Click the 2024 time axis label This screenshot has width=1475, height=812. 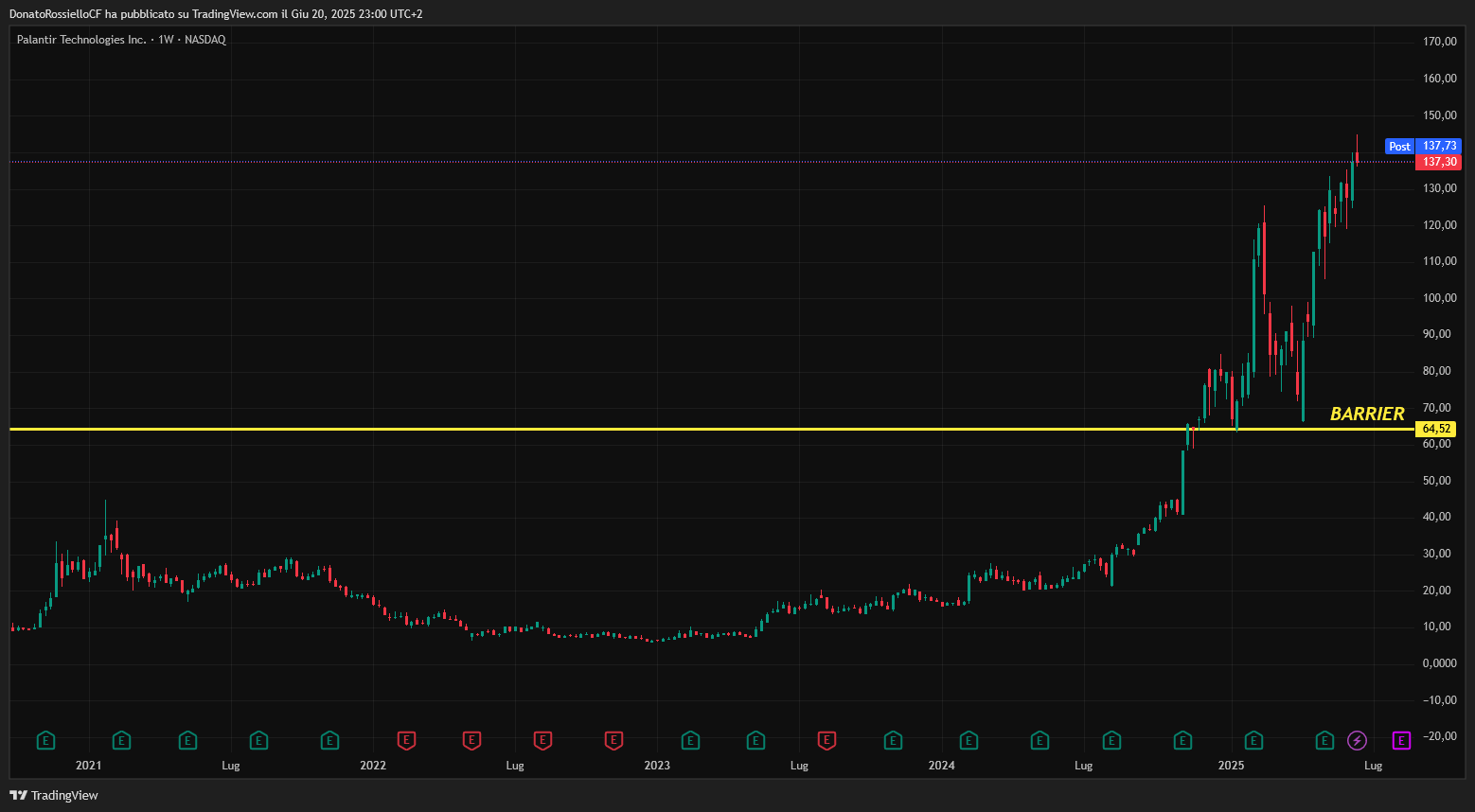[941, 766]
